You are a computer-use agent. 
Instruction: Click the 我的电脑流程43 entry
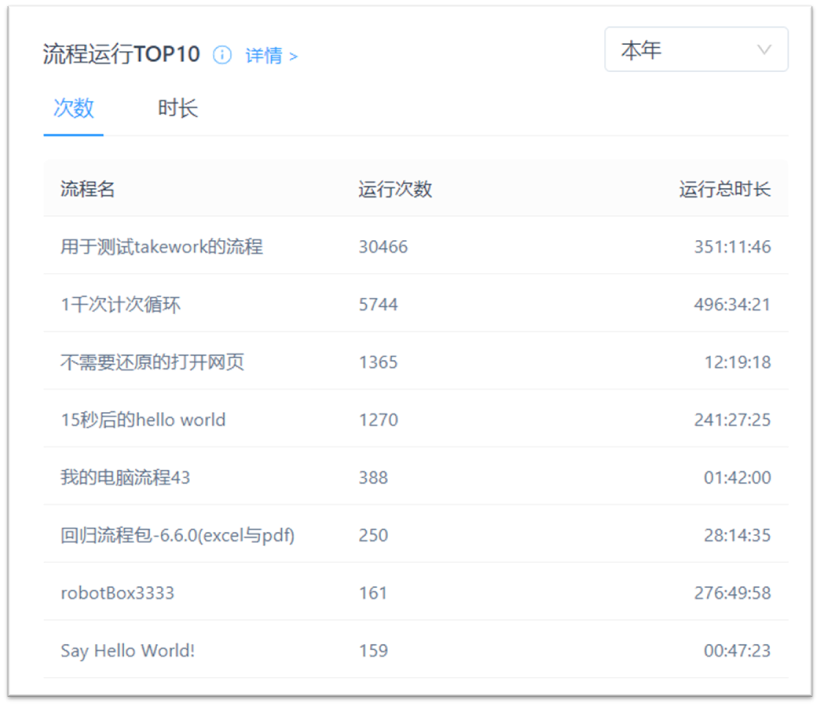pos(125,478)
